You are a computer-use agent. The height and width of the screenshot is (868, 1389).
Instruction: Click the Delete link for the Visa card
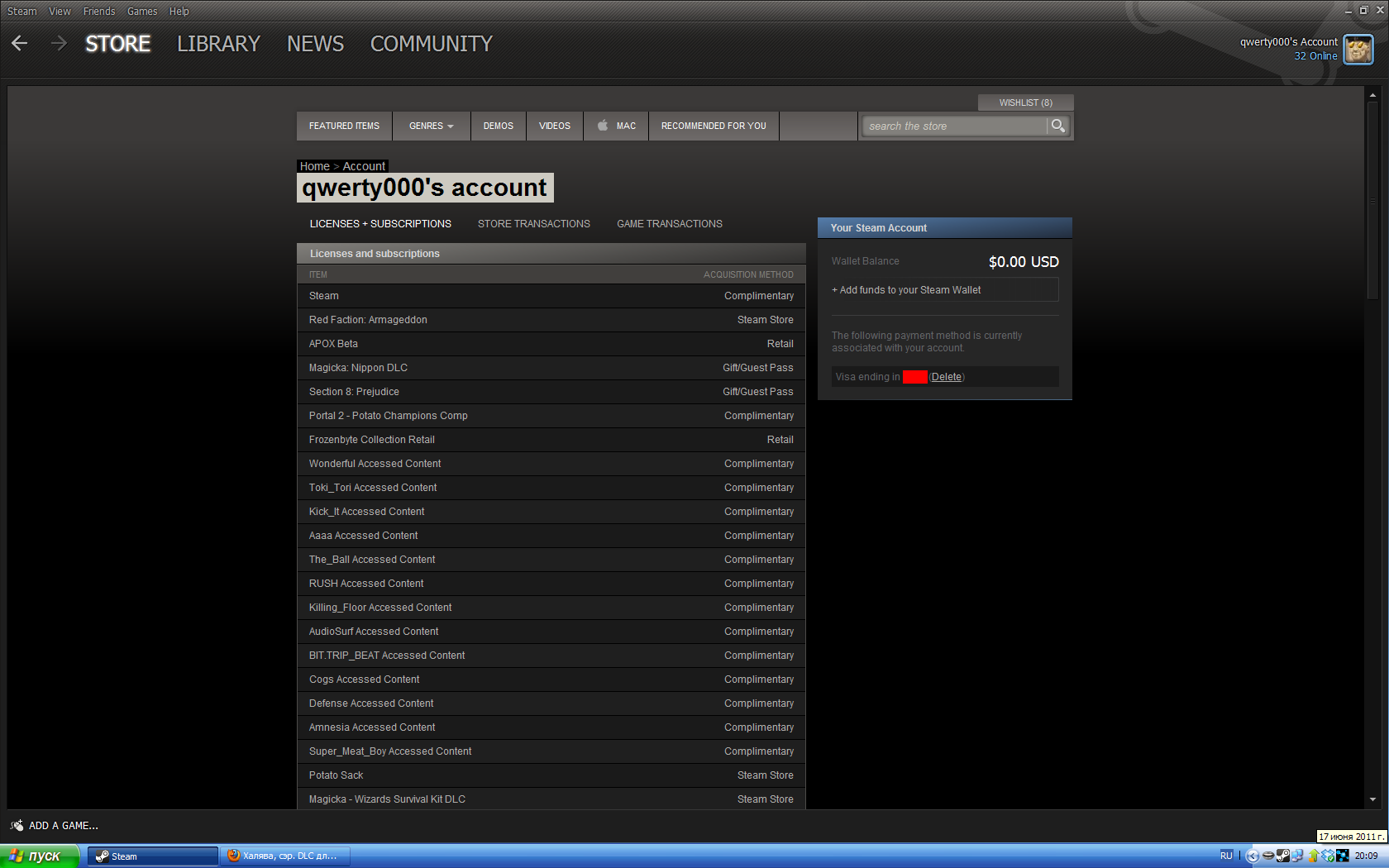coord(947,377)
